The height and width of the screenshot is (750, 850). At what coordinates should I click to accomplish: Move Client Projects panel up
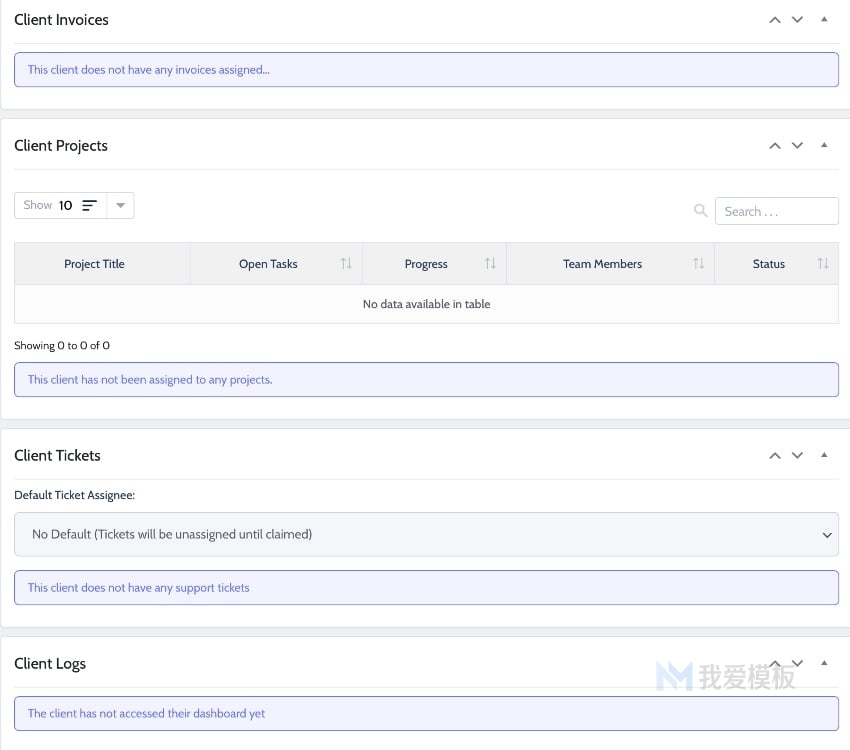(x=775, y=146)
